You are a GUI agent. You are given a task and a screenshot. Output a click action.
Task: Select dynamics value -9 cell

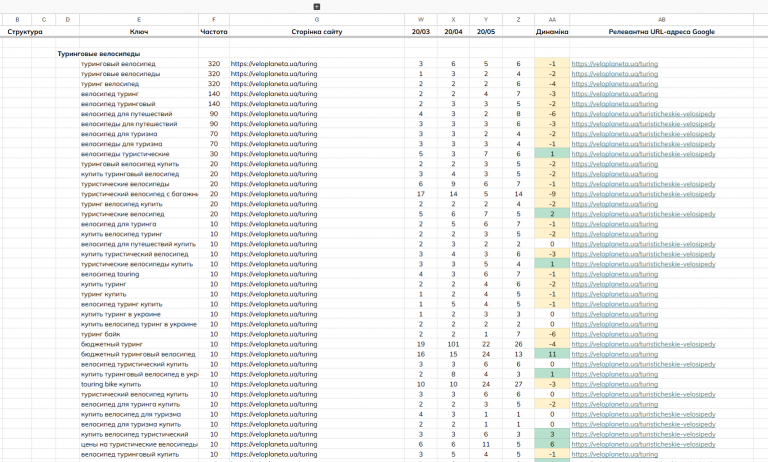click(x=552, y=194)
